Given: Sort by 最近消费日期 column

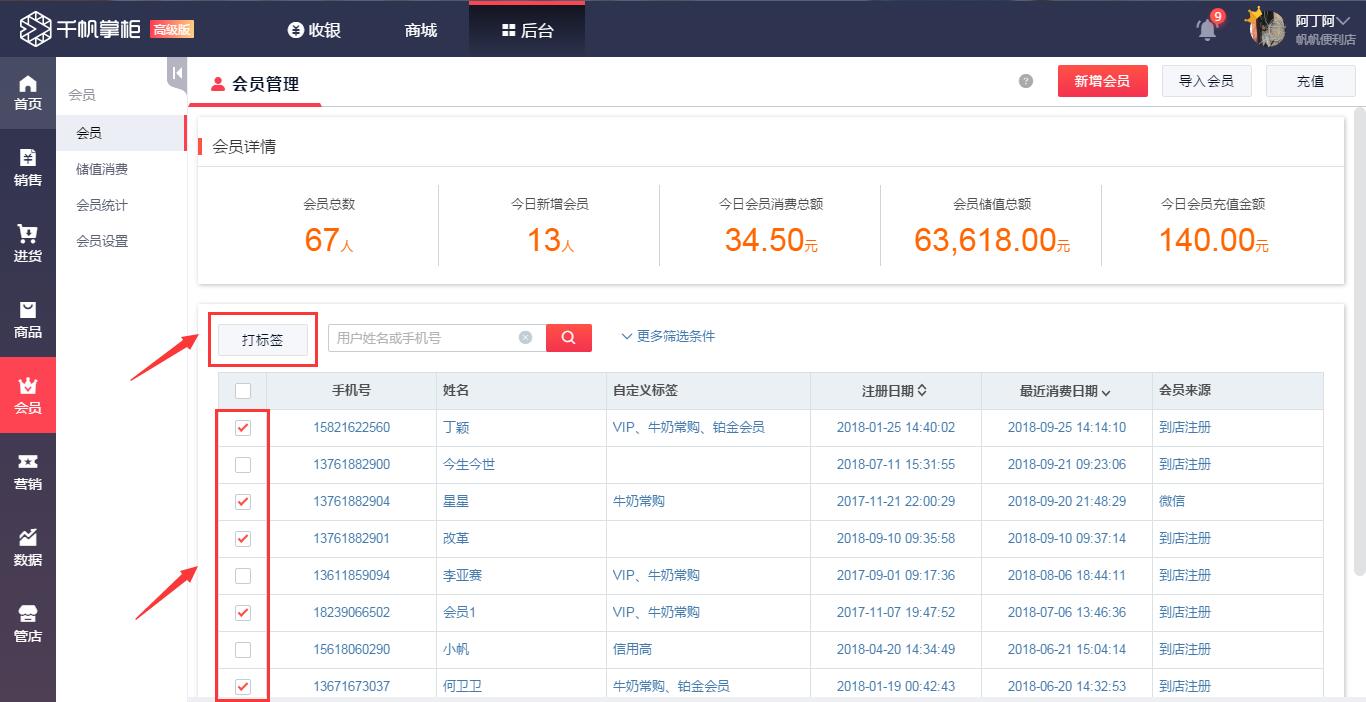Looking at the screenshot, I should click(1065, 391).
